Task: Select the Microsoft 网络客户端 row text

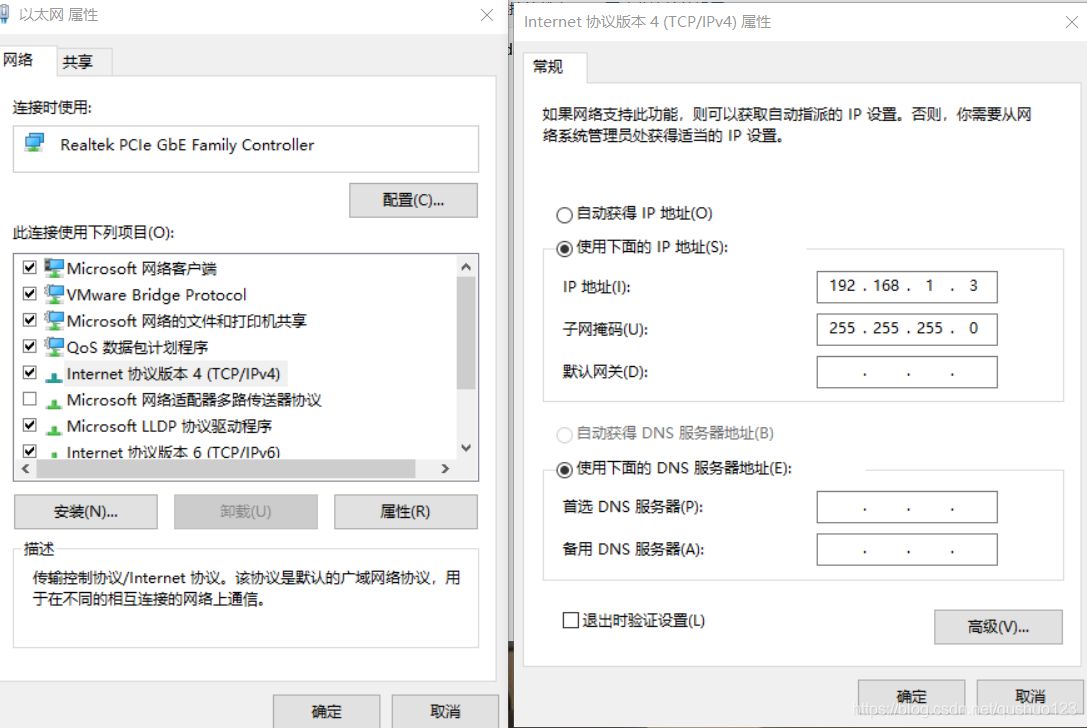Action: (x=141, y=268)
